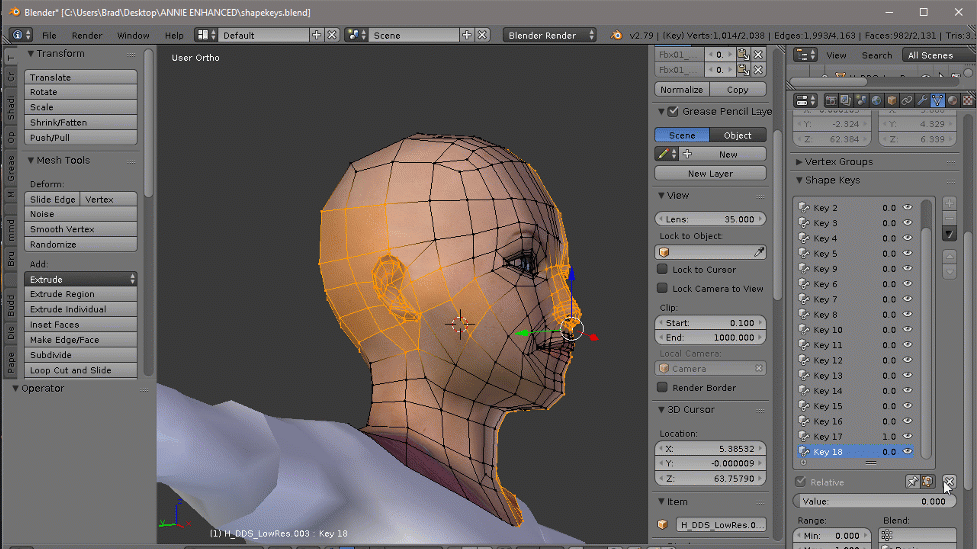Enable the Lock to Cursor checkbox

coord(662,270)
